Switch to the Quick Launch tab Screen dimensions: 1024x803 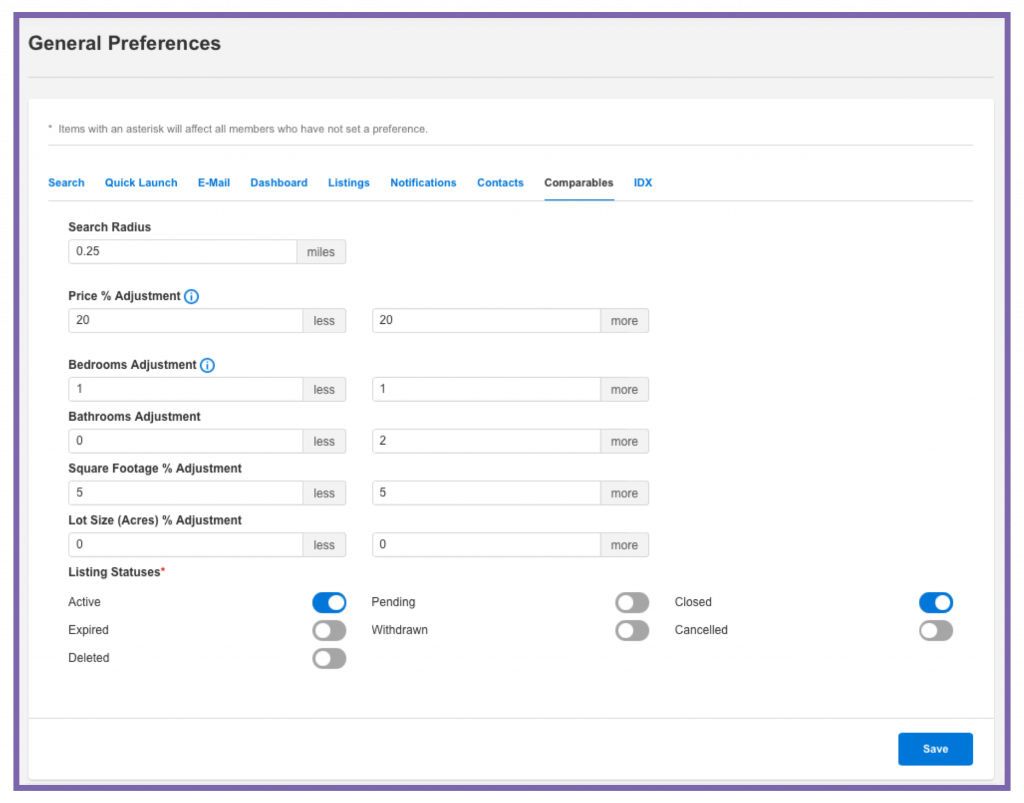click(x=141, y=183)
